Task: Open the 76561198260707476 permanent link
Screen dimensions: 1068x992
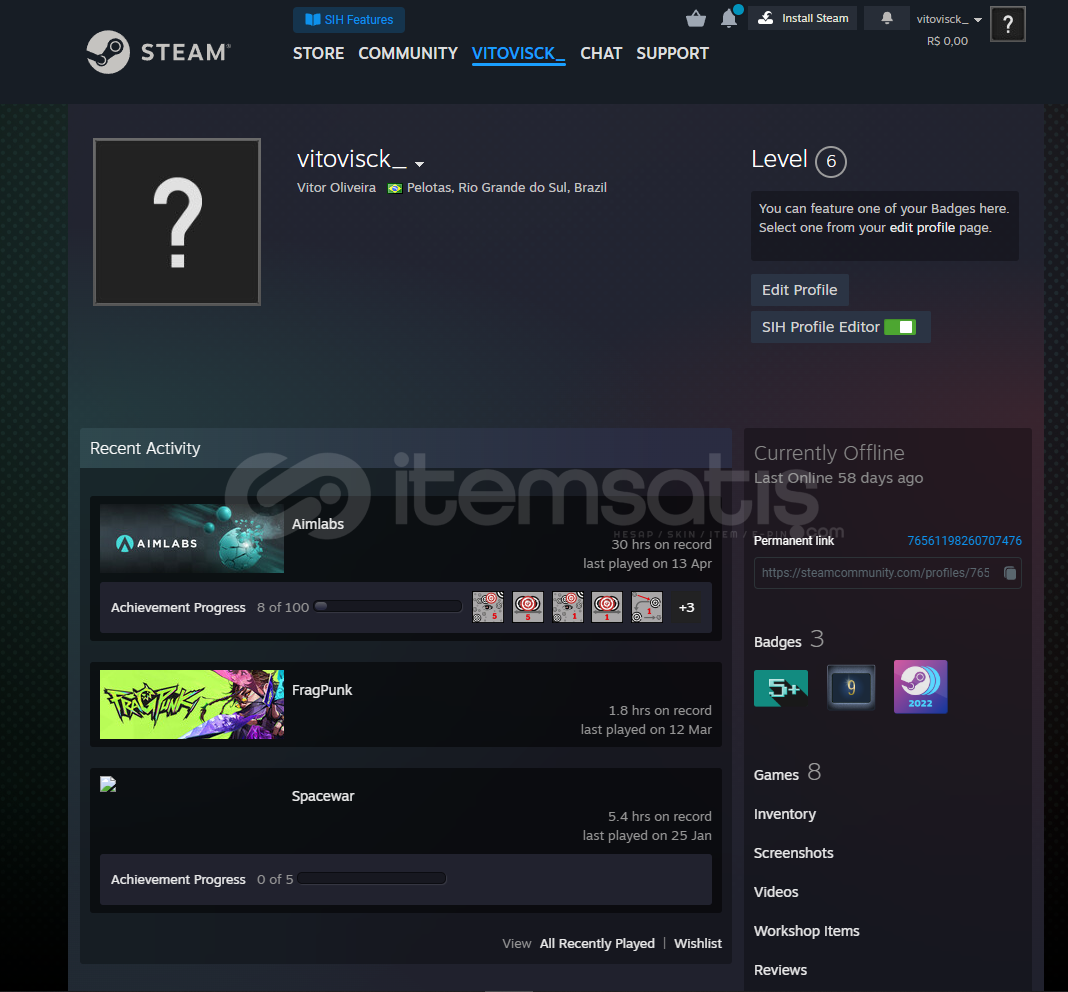Action: [x=964, y=540]
